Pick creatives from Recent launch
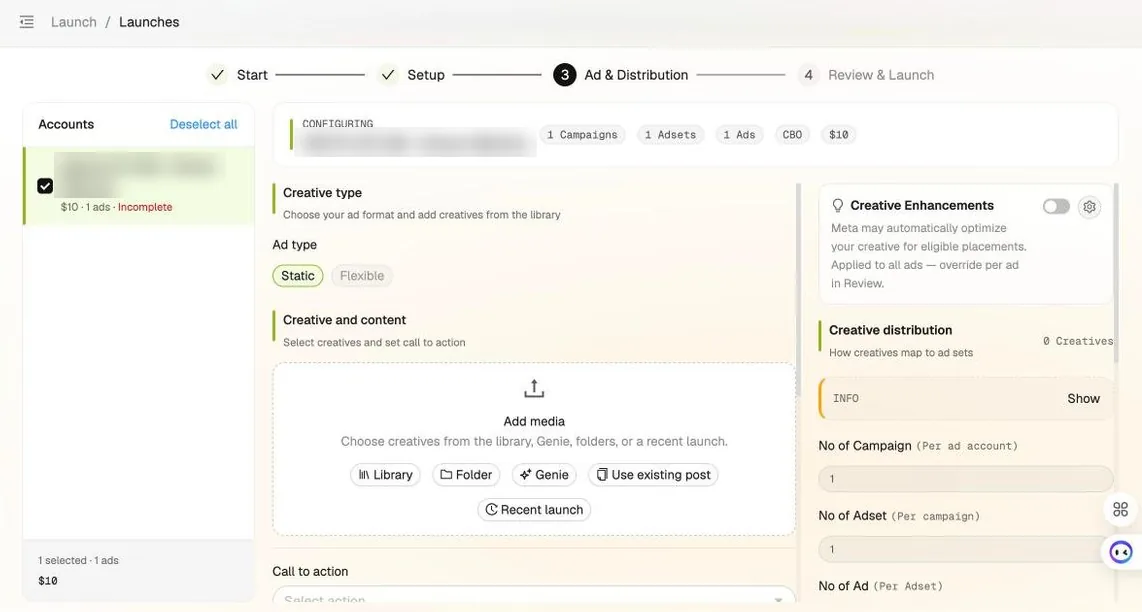The image size is (1142, 612). pos(534,509)
